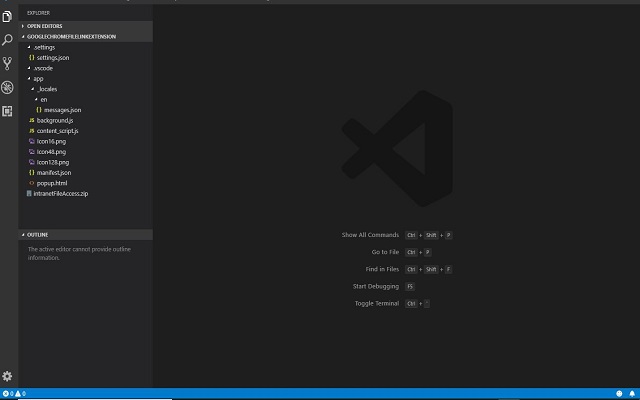Click the JS icon beside background.js
640x400 pixels.
click(x=31, y=120)
